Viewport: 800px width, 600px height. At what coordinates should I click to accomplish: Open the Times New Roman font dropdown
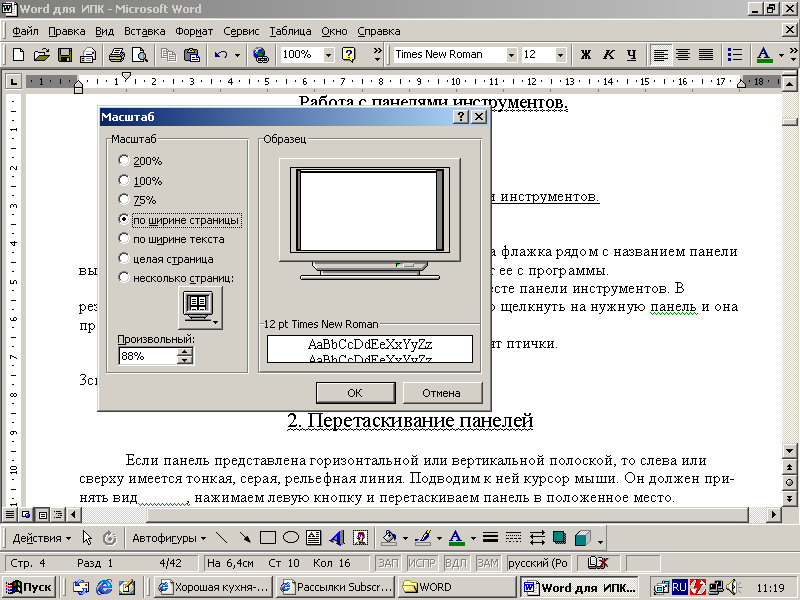[x=511, y=55]
